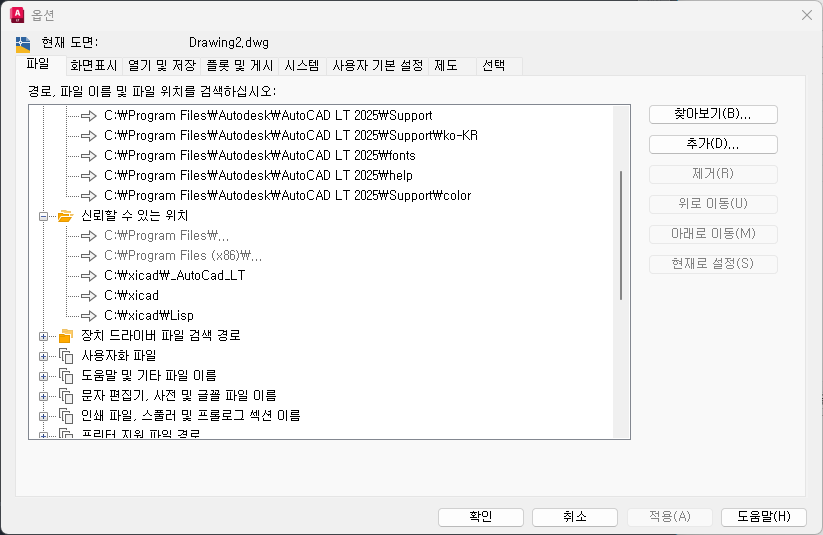Collapse the 신뢰할 수 있는 위치 node

pyautogui.click(x=44, y=216)
